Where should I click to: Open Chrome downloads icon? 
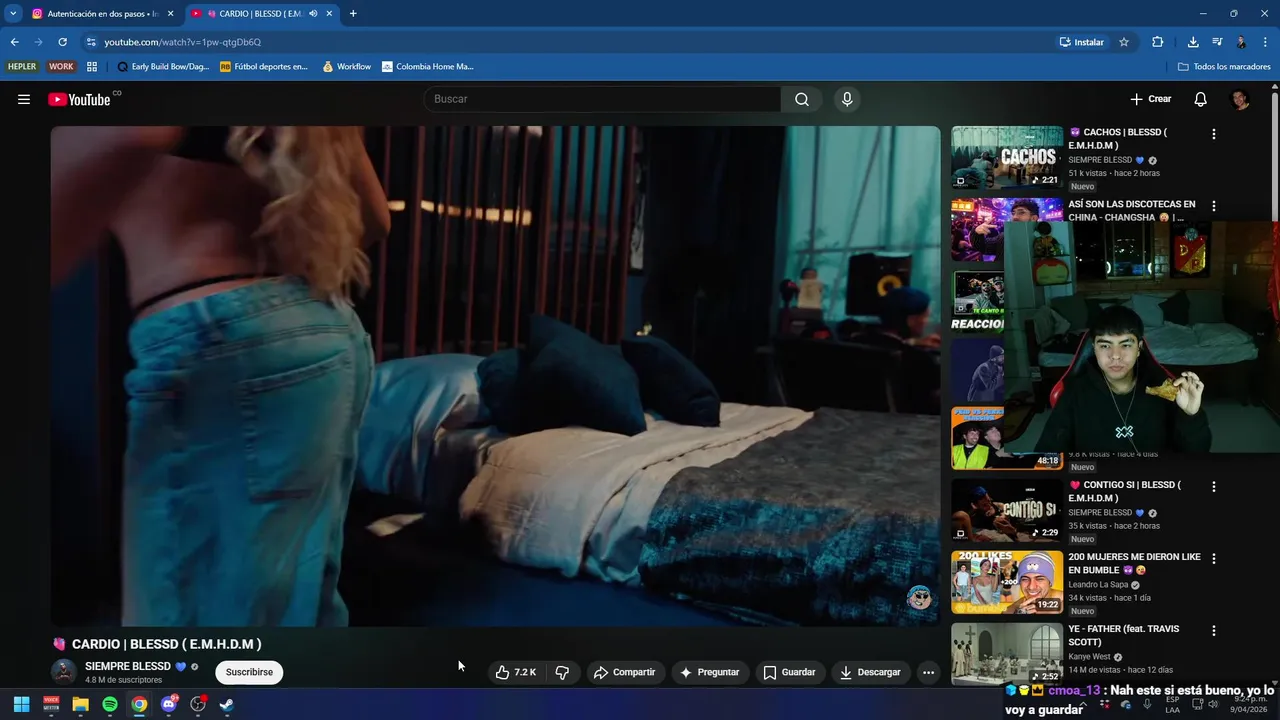pos(1193,42)
